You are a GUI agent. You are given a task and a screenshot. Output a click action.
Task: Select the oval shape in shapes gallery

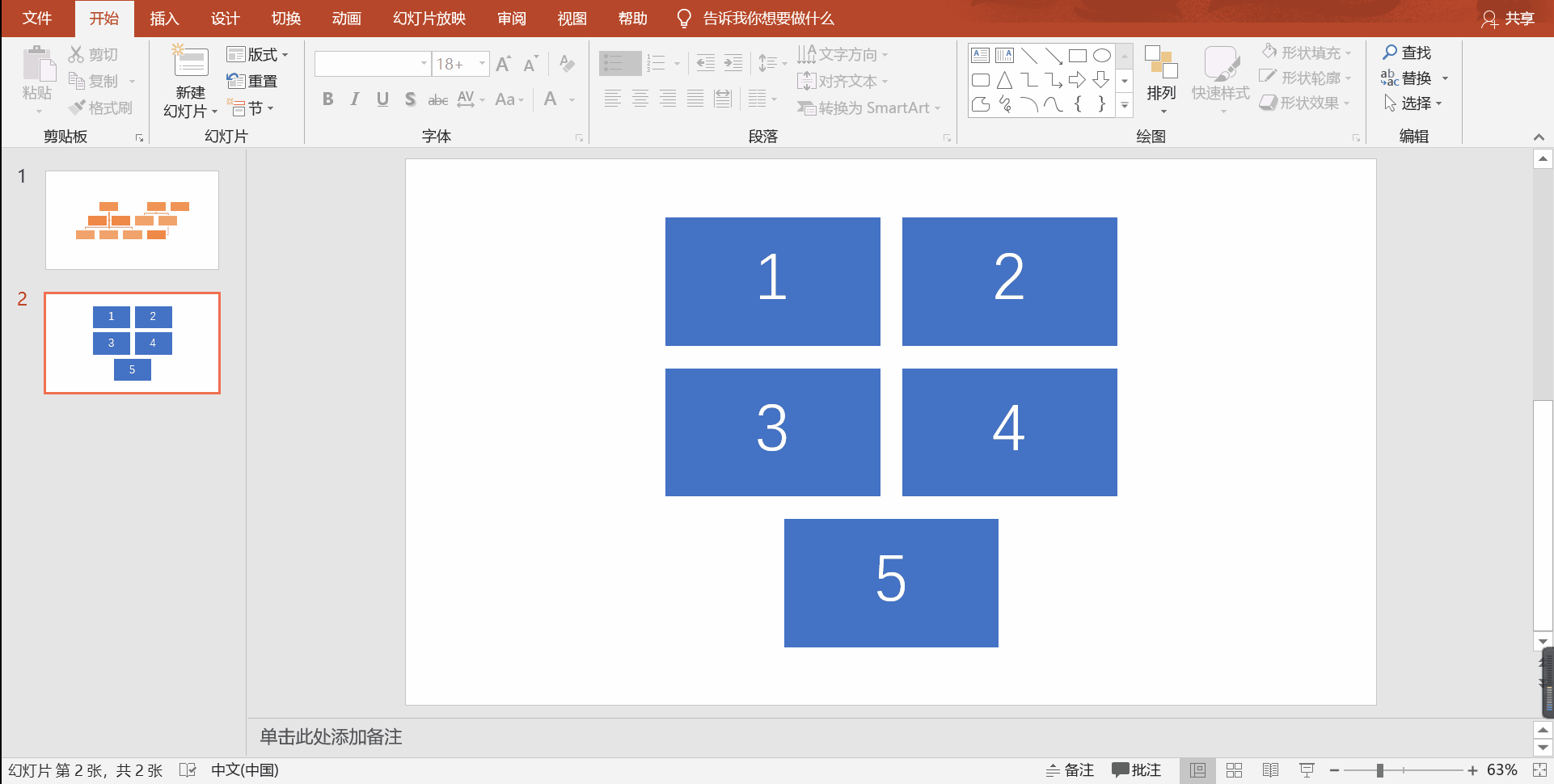click(1101, 56)
